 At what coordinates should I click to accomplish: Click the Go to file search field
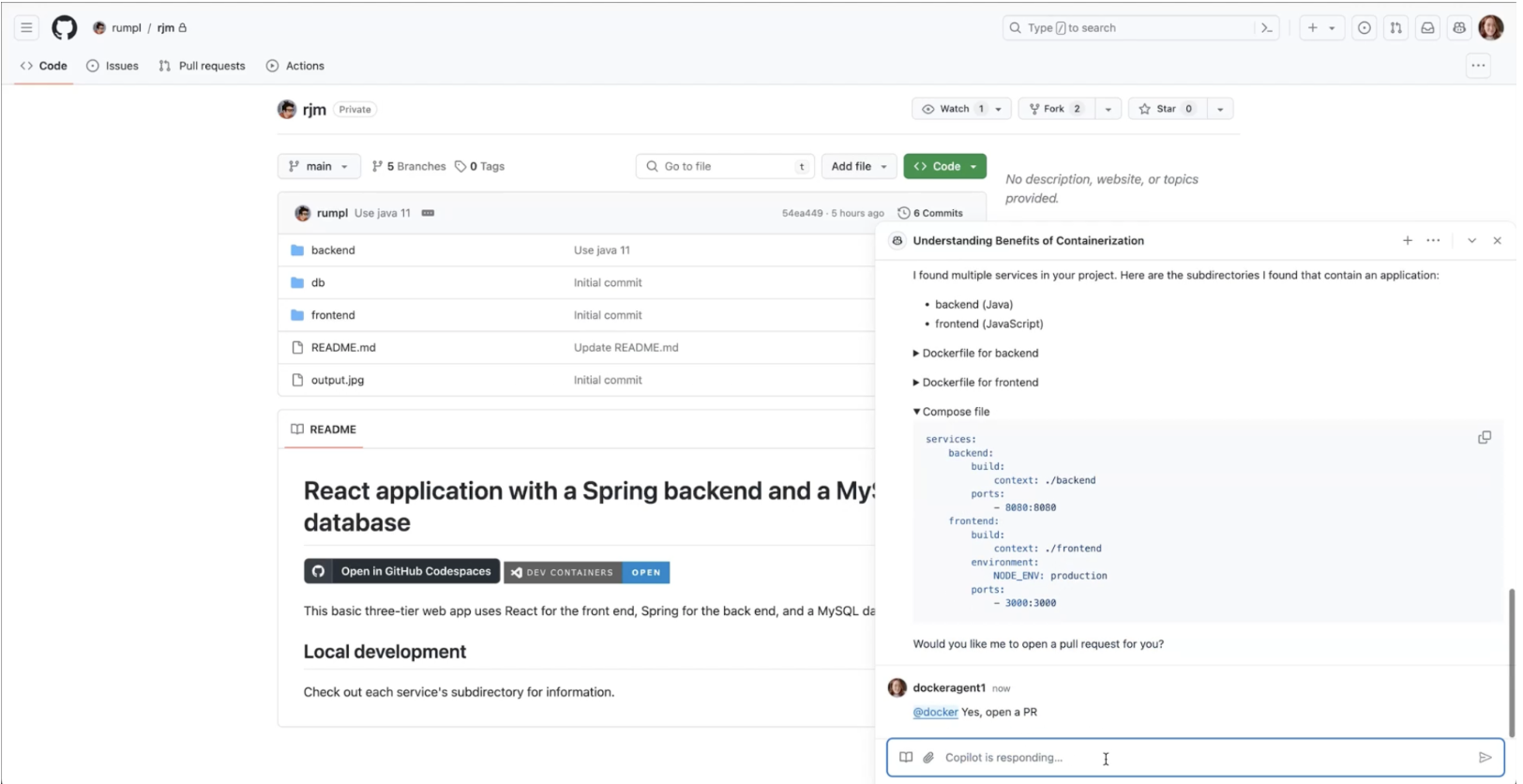[x=725, y=166]
